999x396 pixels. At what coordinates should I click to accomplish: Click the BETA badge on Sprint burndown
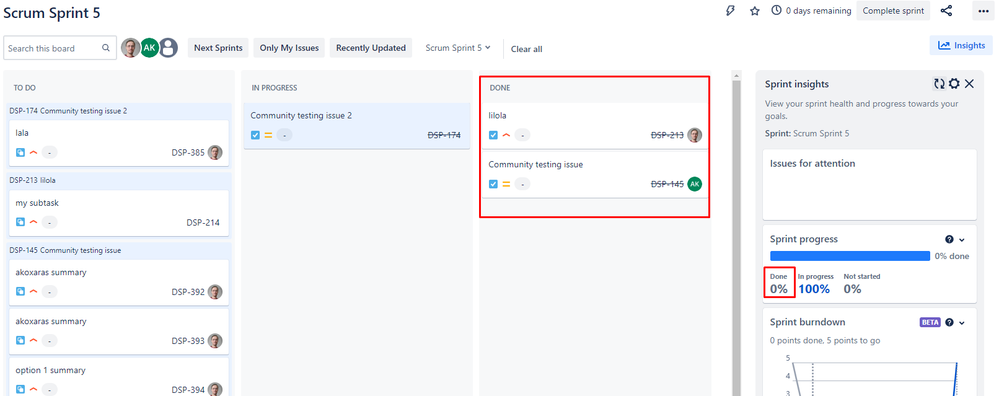930,323
